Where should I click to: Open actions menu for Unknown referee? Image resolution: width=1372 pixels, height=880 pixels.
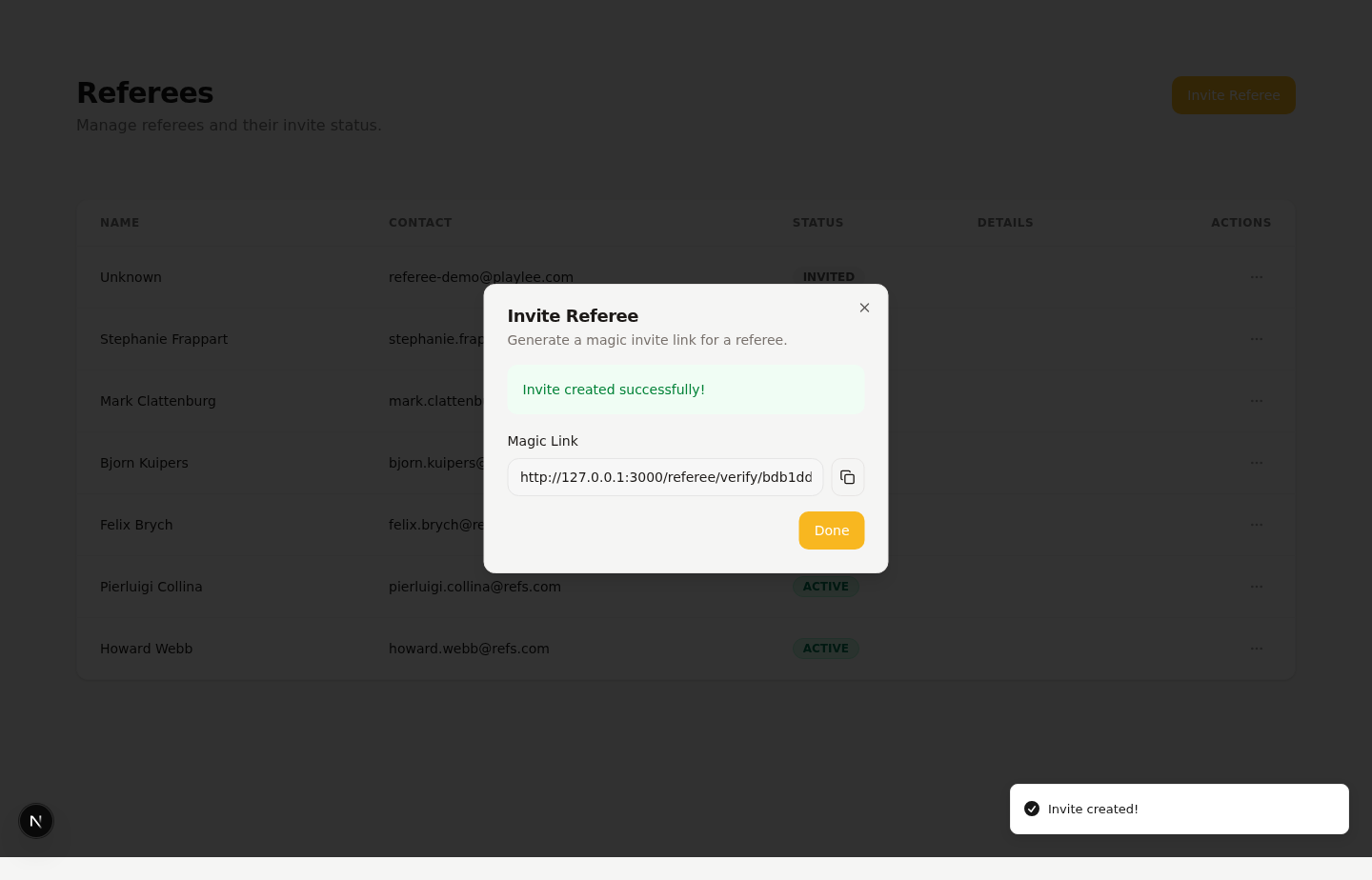(1256, 277)
